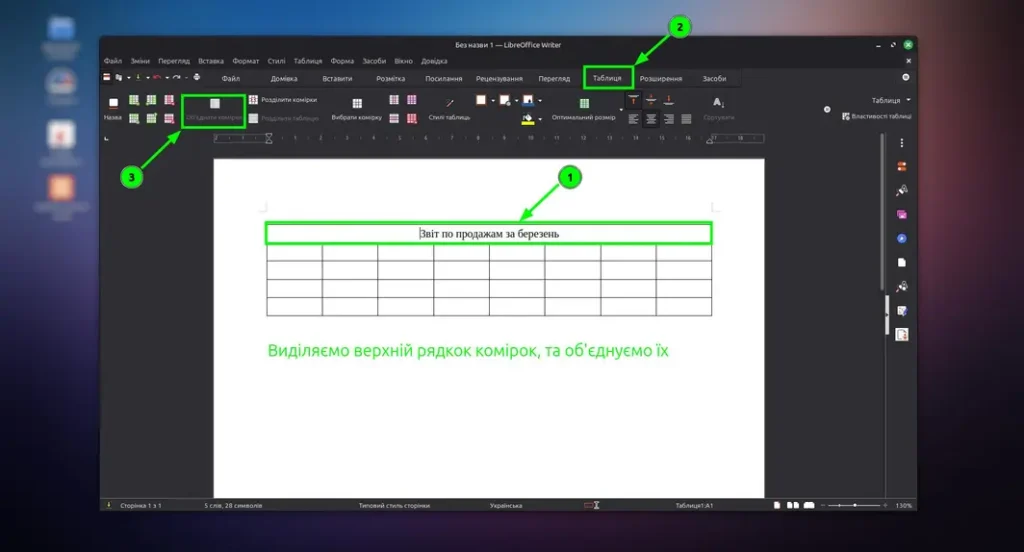Image resolution: width=1024 pixels, height=552 pixels.
Task: Click the Назва caption icon in ribbon
Action: click(x=113, y=103)
